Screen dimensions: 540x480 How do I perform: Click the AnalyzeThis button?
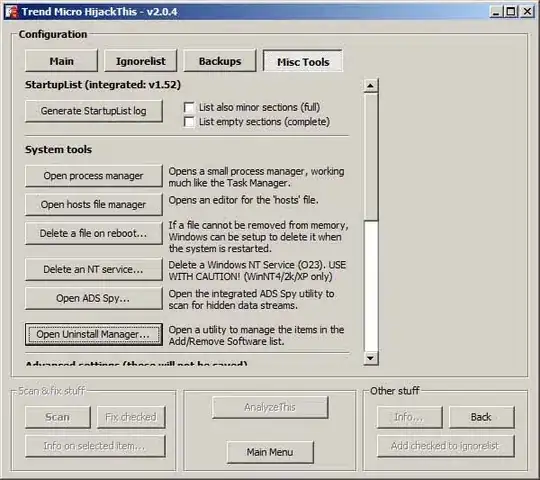tap(270, 407)
